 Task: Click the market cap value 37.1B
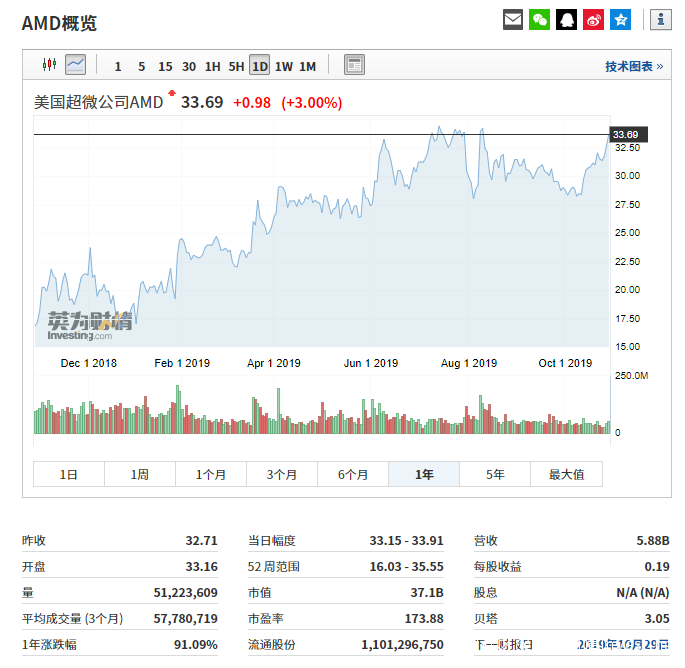(427, 592)
